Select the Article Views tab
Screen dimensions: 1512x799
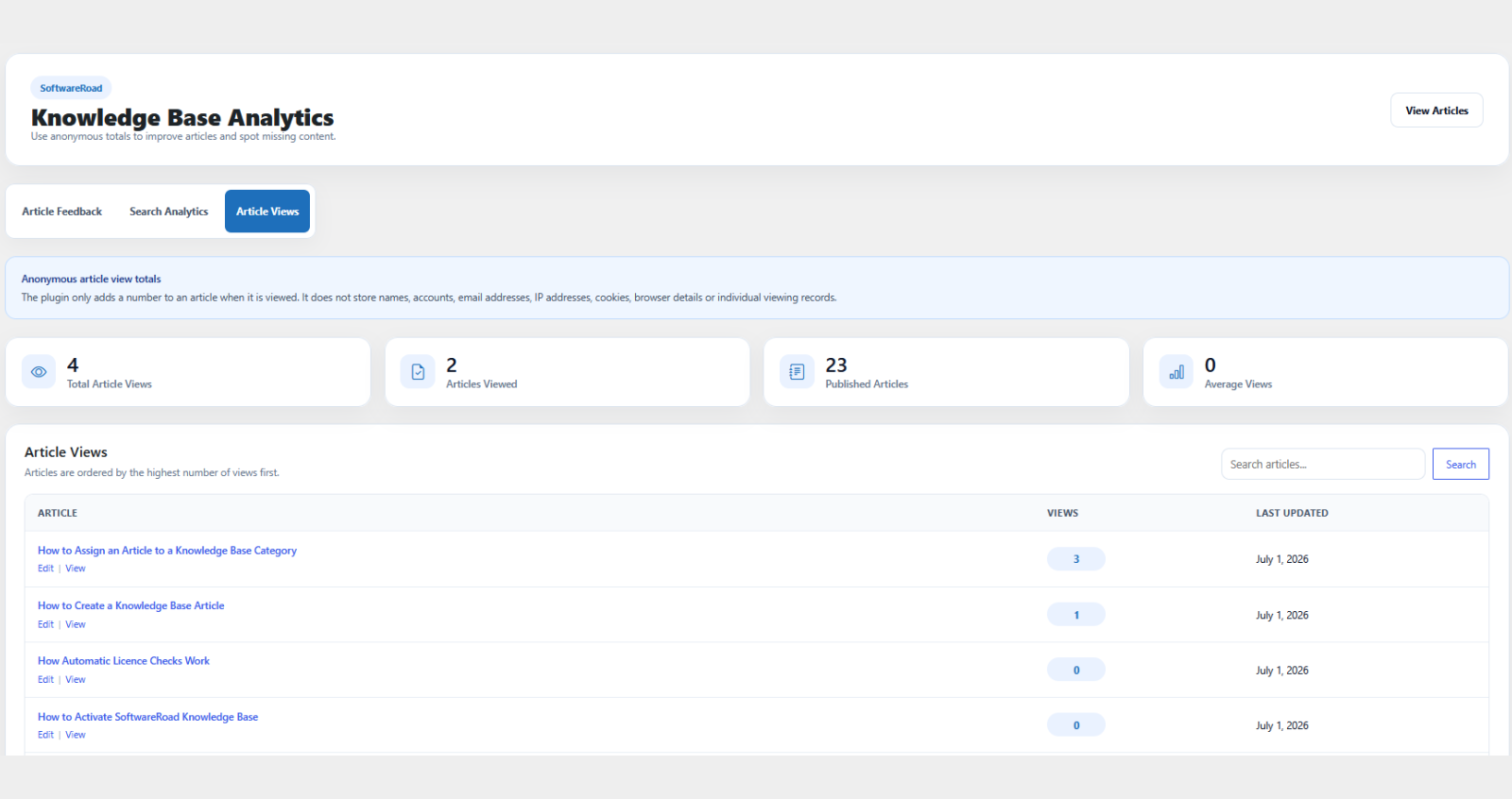point(267,212)
